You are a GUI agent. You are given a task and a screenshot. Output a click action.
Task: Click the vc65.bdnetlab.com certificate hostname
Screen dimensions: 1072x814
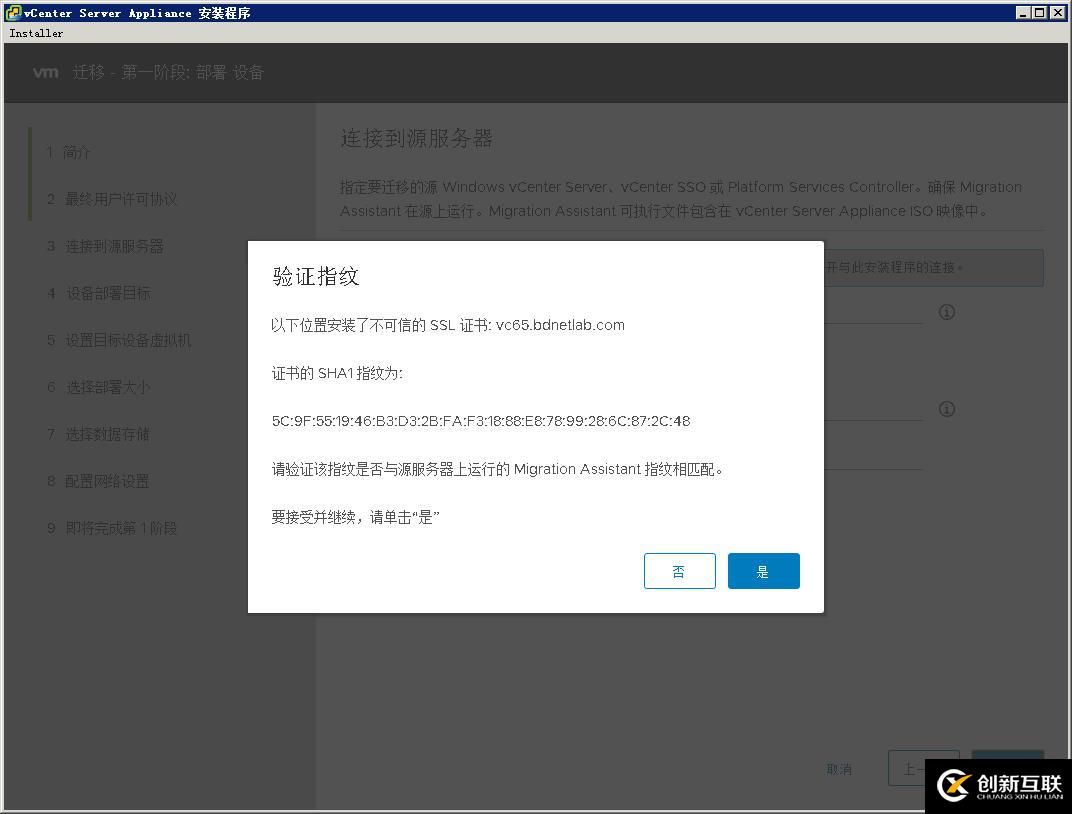click(x=560, y=325)
